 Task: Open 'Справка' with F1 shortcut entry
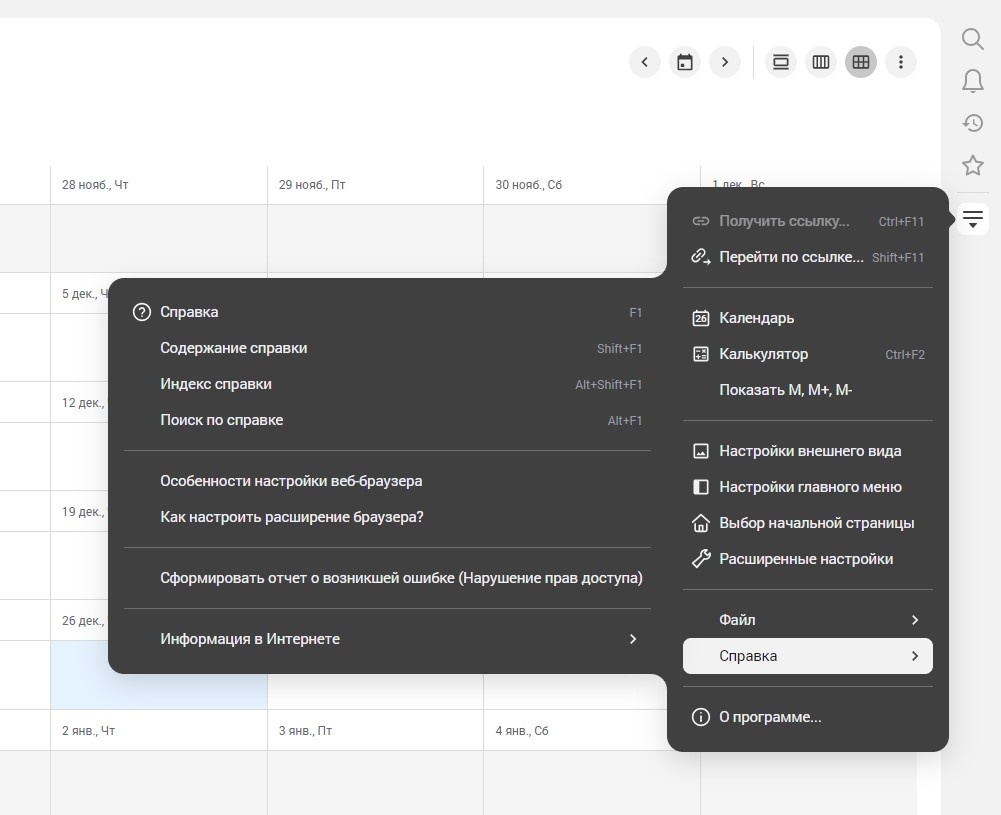click(388, 312)
